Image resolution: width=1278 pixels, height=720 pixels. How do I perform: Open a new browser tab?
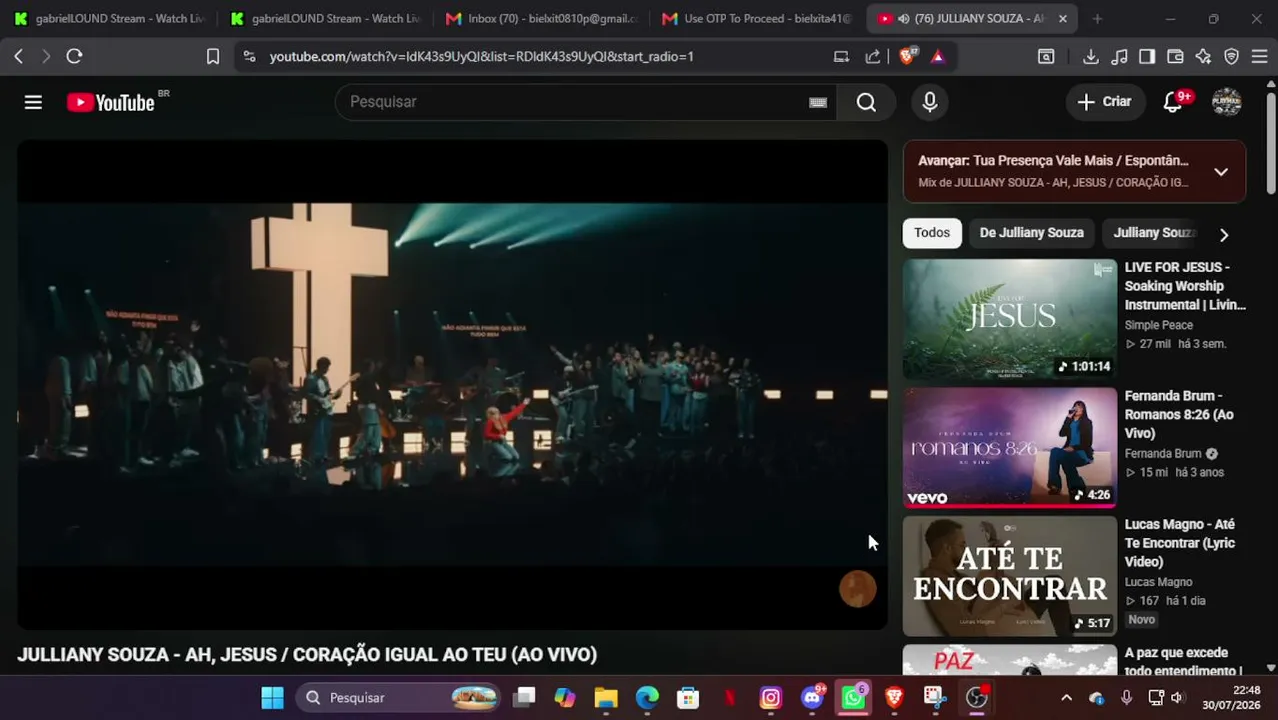(1097, 18)
